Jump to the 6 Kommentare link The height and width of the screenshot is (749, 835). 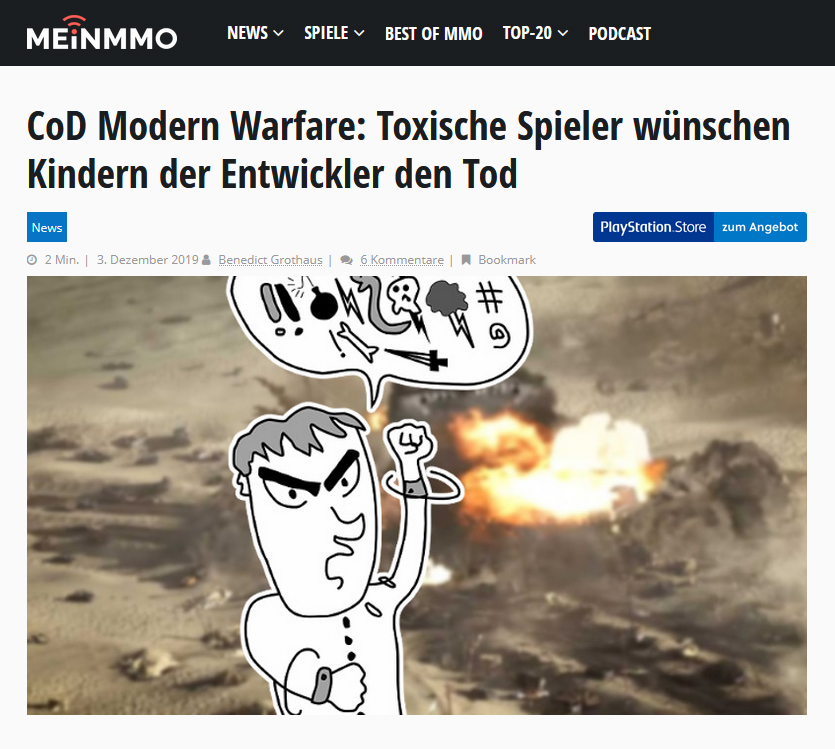402,260
